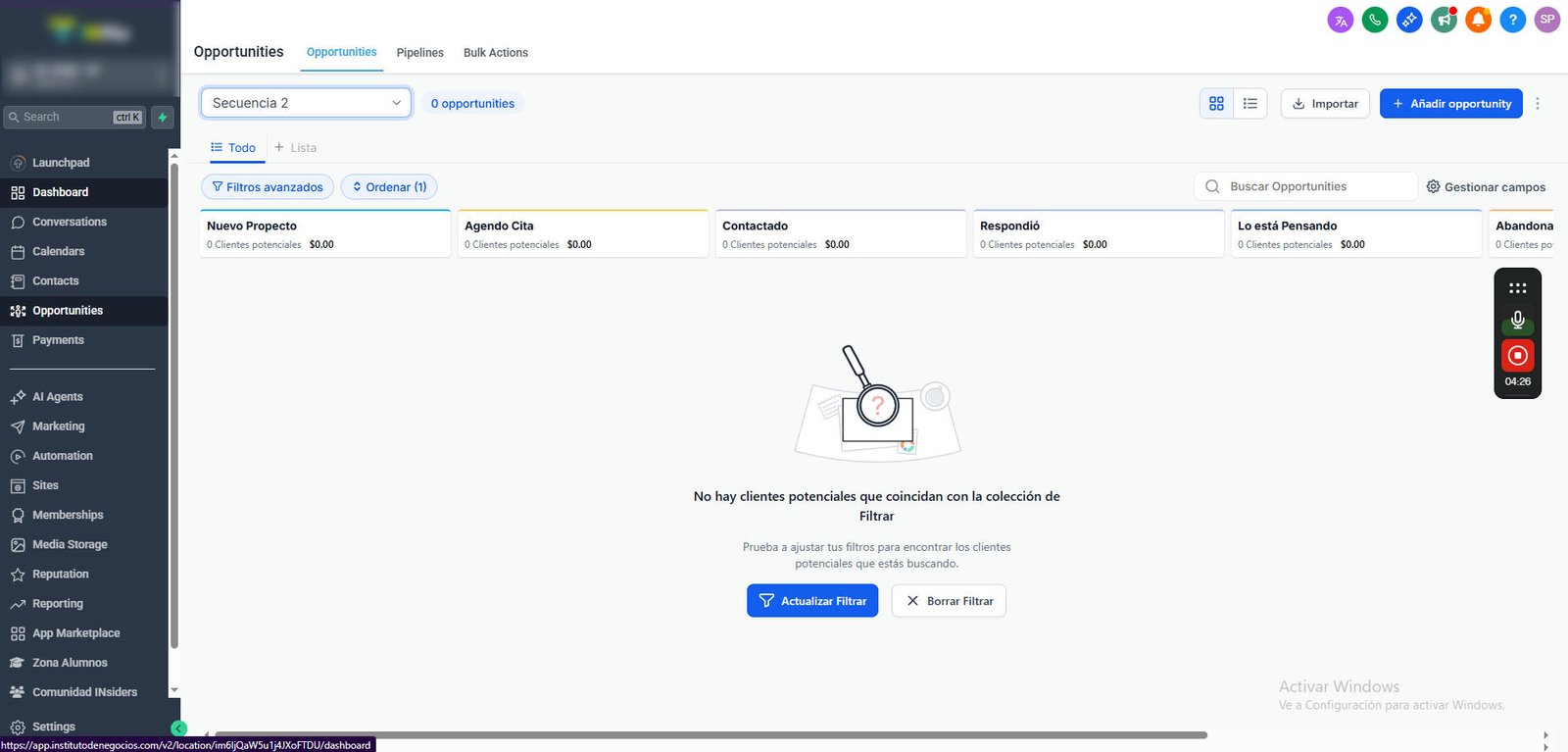Click the Buscar Opportunities search field

1305,186
